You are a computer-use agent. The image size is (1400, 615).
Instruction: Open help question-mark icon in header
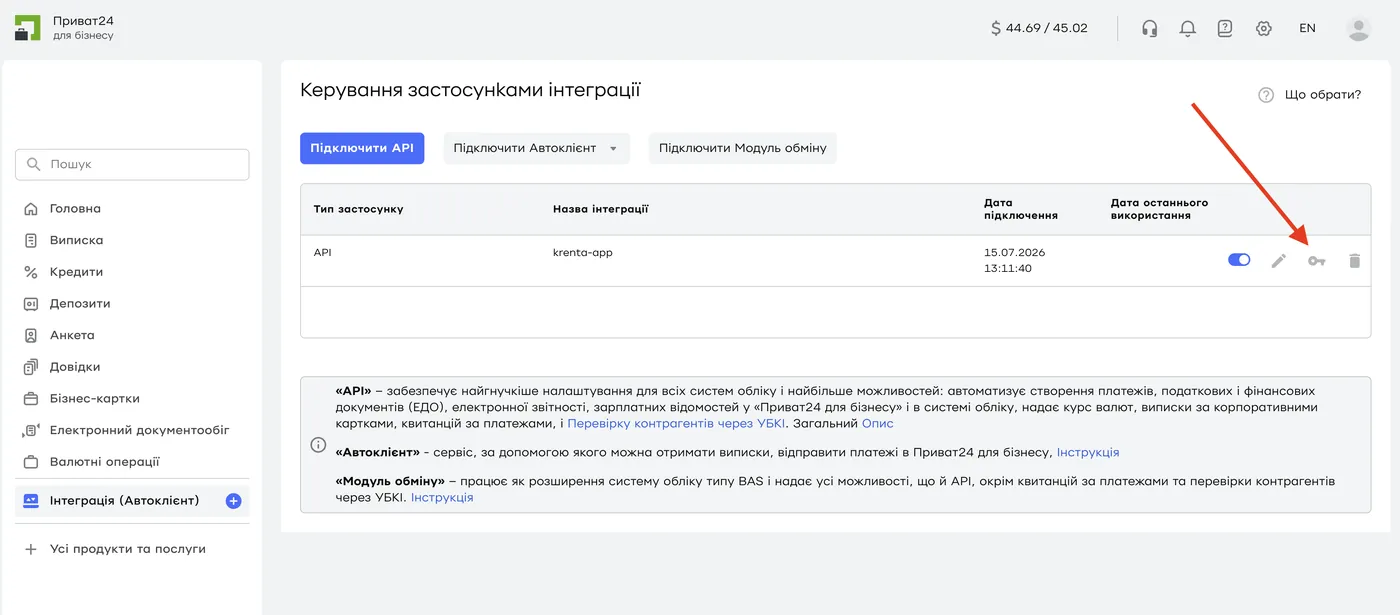[x=1225, y=28]
